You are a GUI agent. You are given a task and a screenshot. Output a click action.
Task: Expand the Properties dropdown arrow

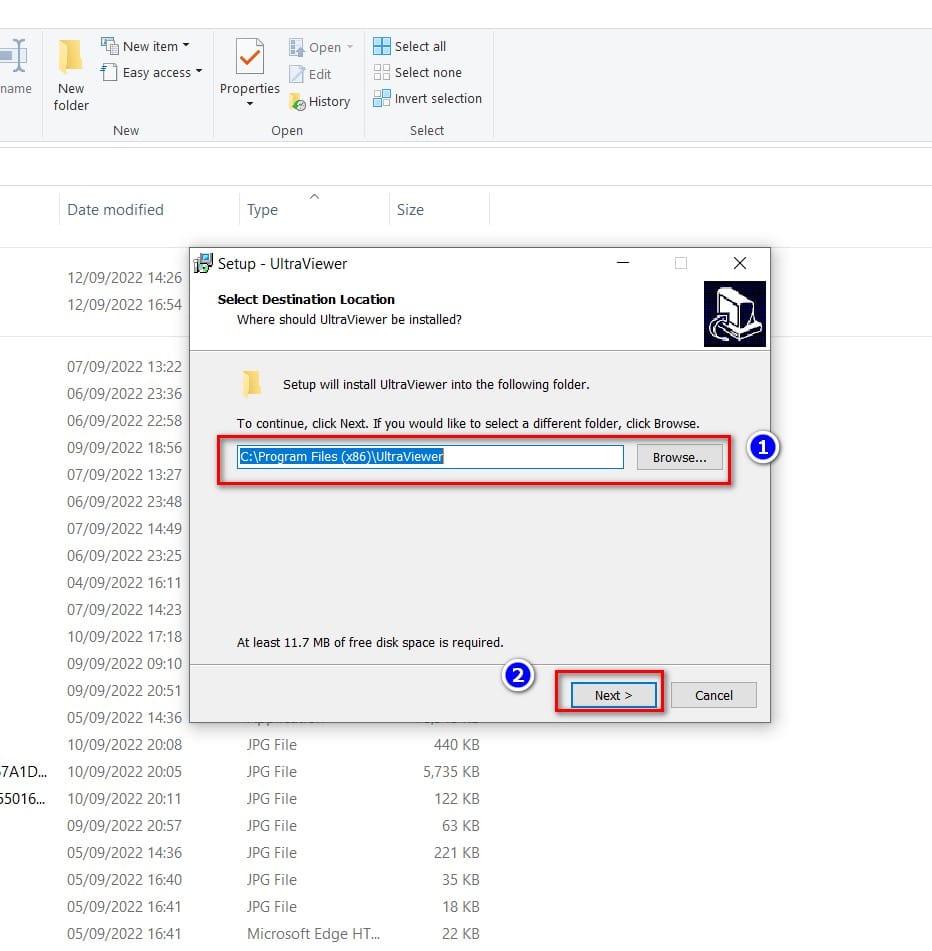[x=250, y=104]
